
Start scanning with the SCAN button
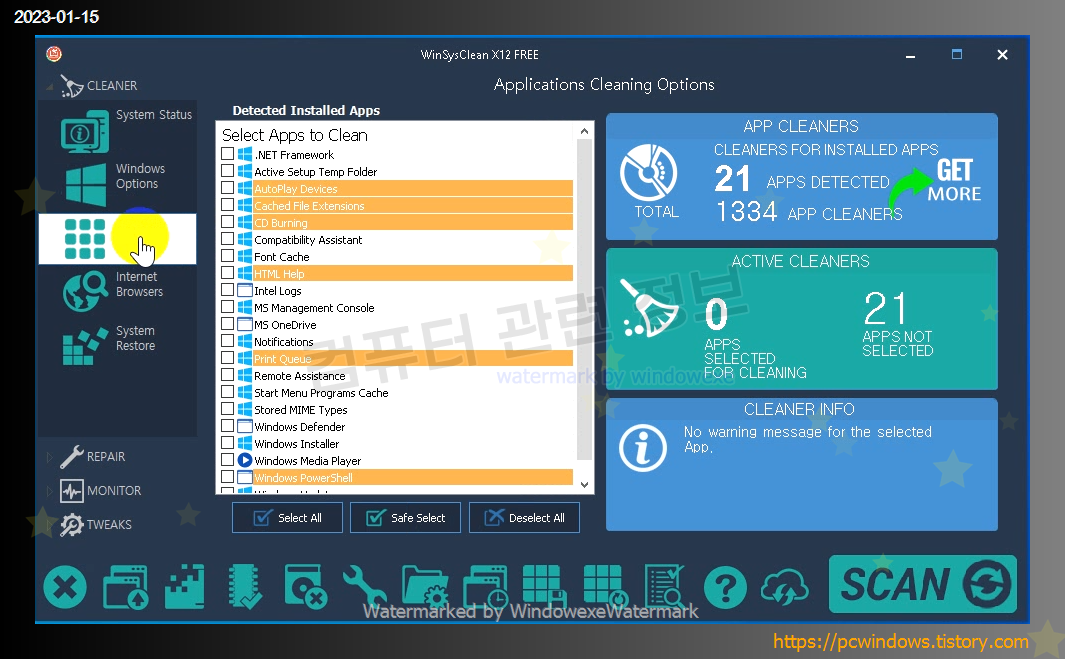pyautogui.click(x=923, y=584)
